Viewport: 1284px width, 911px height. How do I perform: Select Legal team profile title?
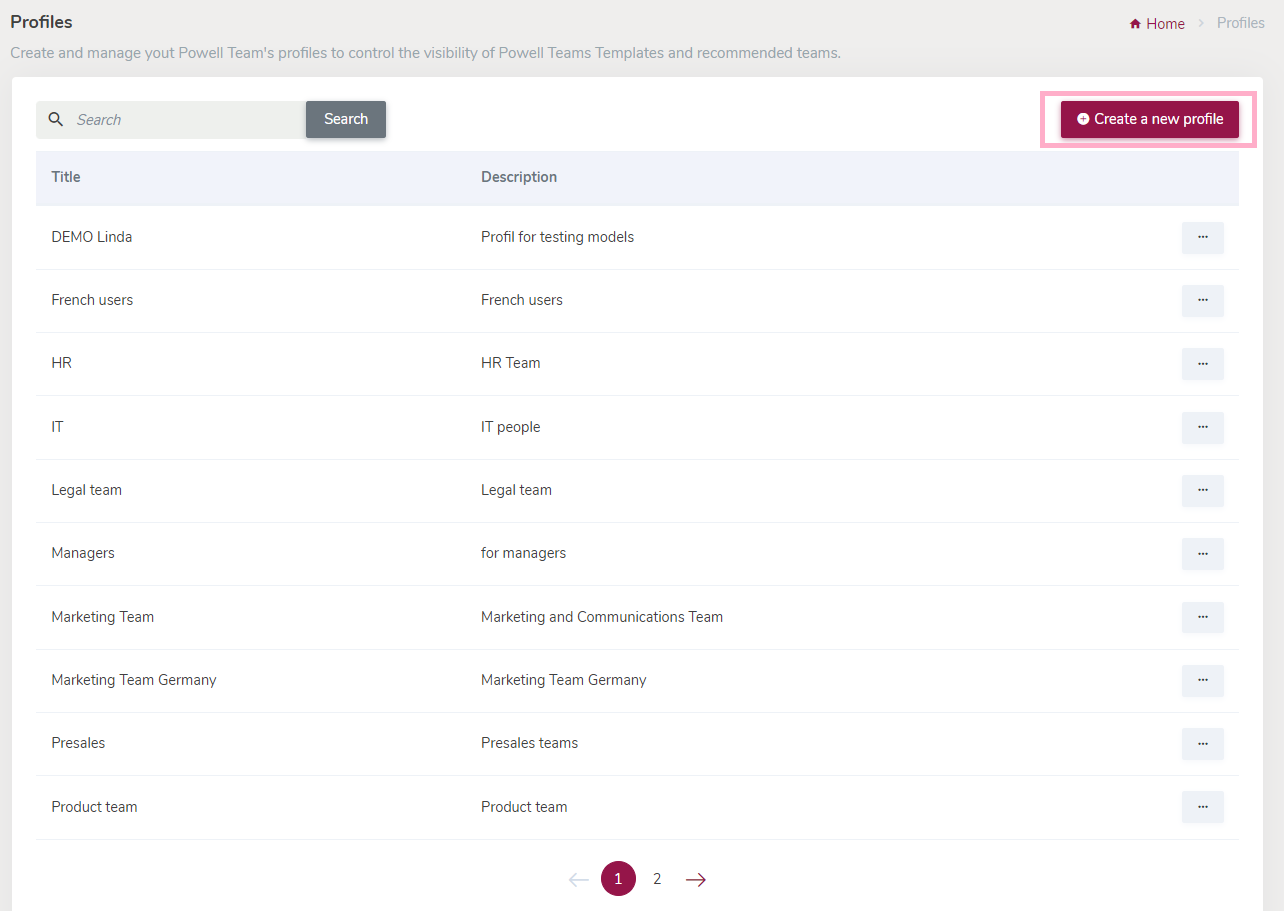[87, 490]
